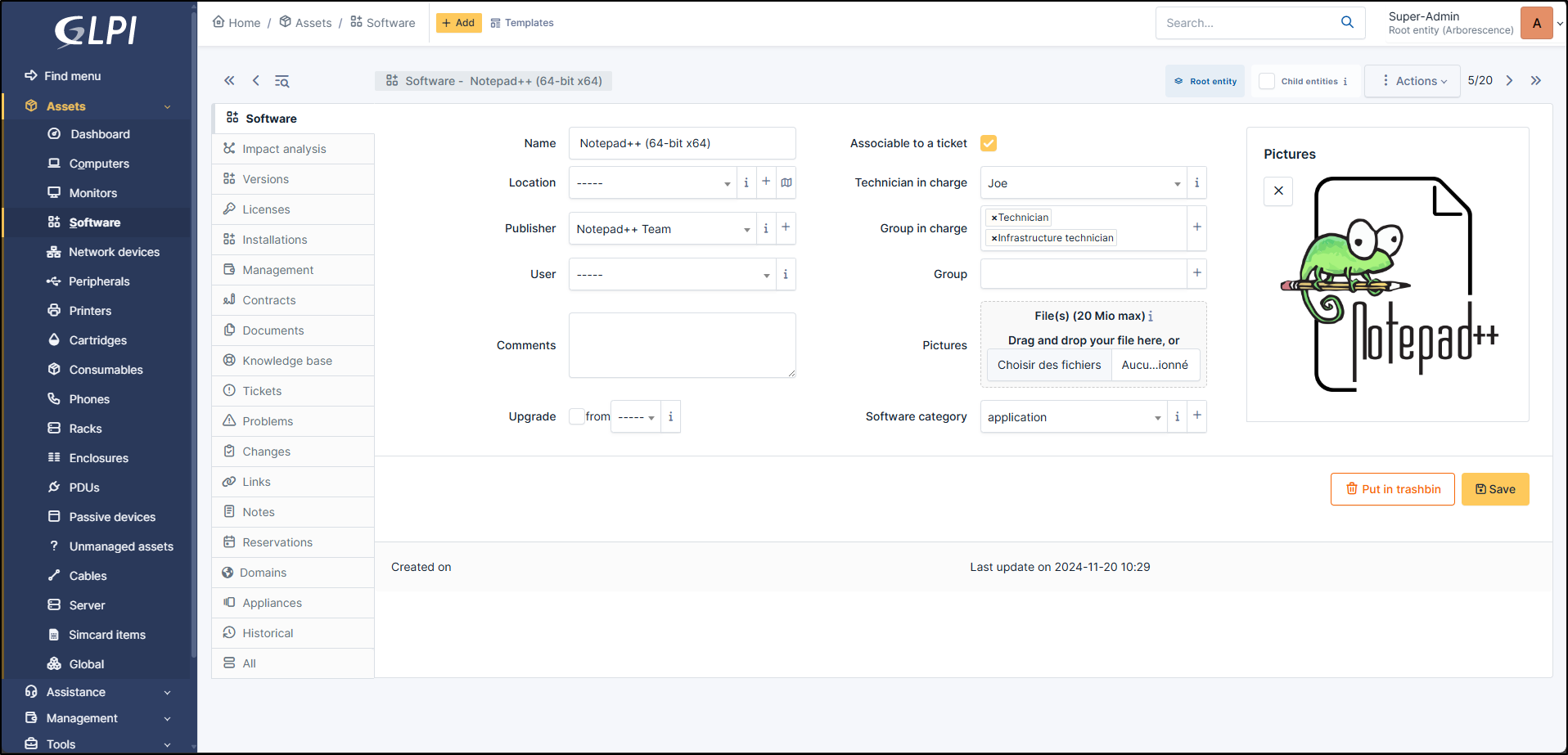Expand the Assistance menu section
Viewport: 1568px width, 755px height.
(97, 692)
